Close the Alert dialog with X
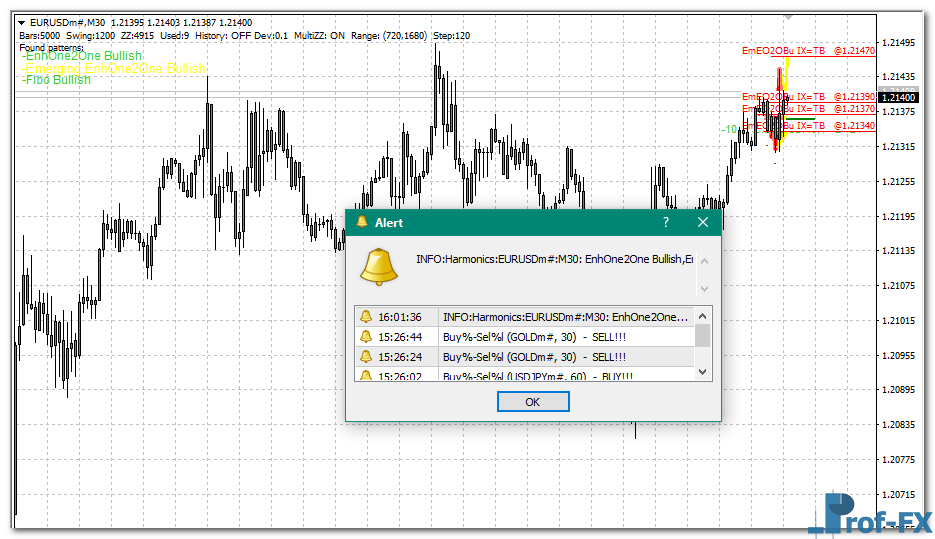 click(703, 222)
